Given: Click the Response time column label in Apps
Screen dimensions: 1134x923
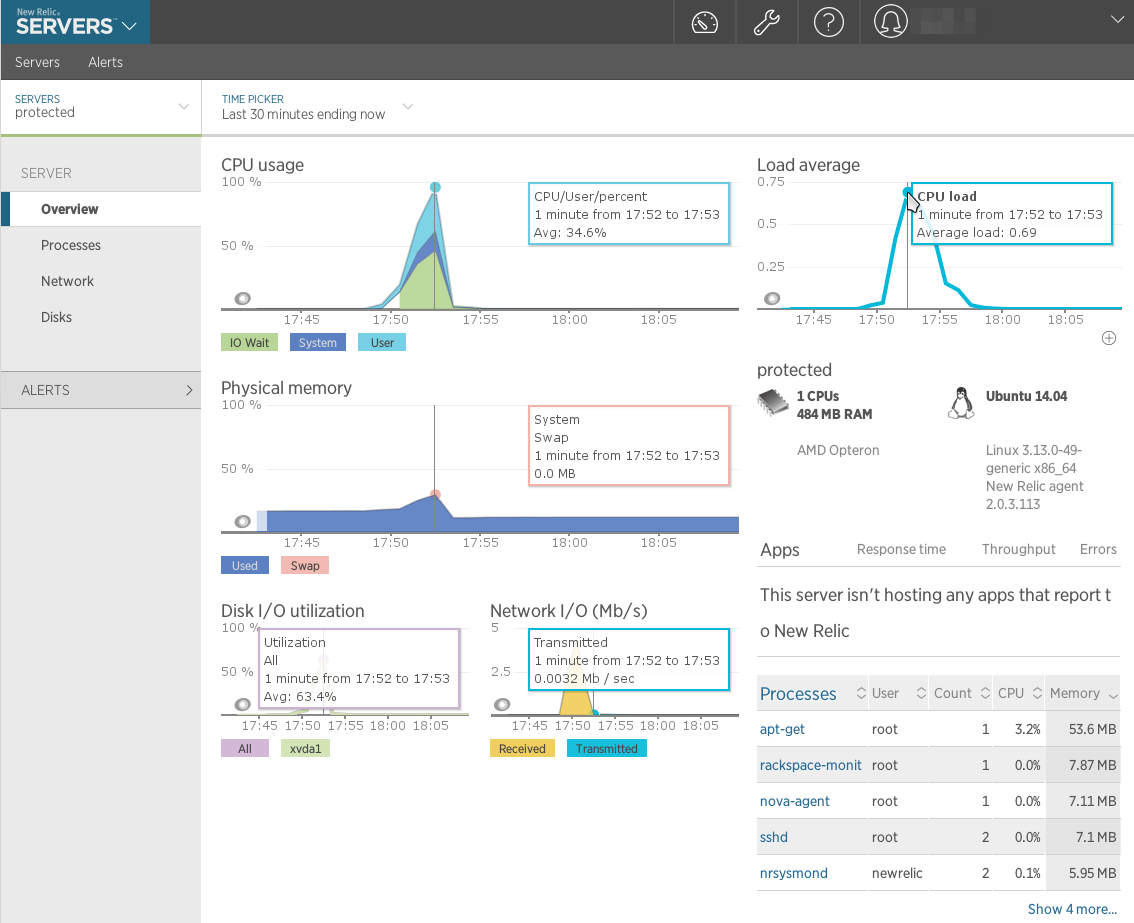Looking at the screenshot, I should tap(901, 550).
